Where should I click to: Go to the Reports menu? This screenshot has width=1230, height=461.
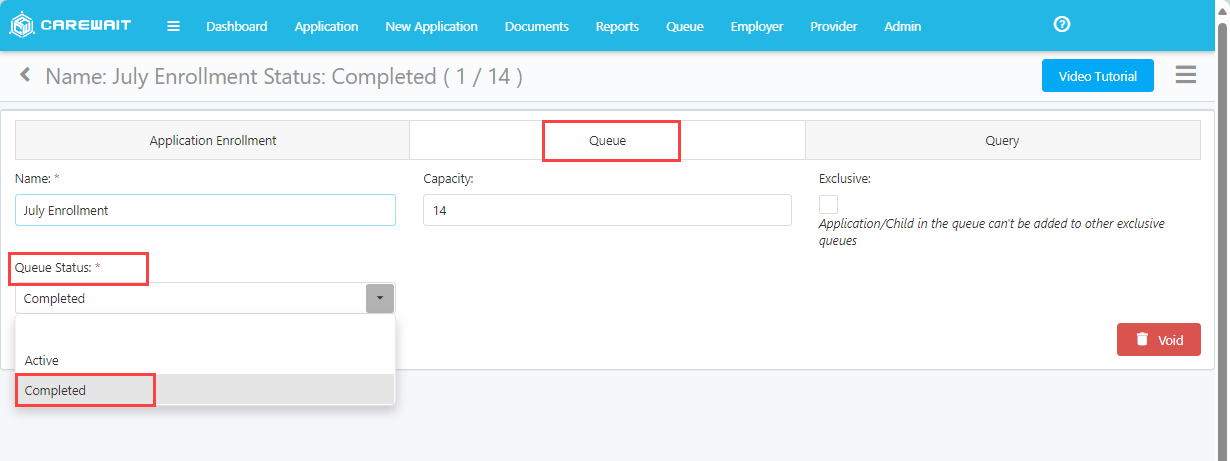click(x=617, y=26)
